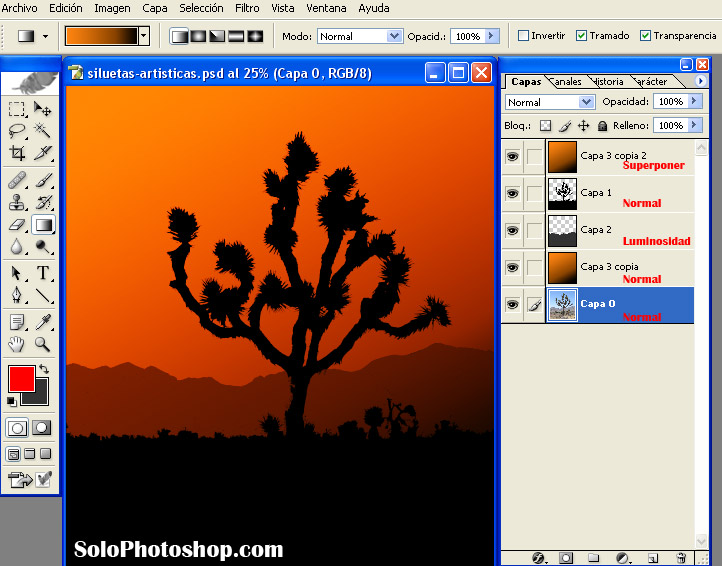This screenshot has height=566, width=722.
Task: Select the Type tool
Action: point(43,273)
